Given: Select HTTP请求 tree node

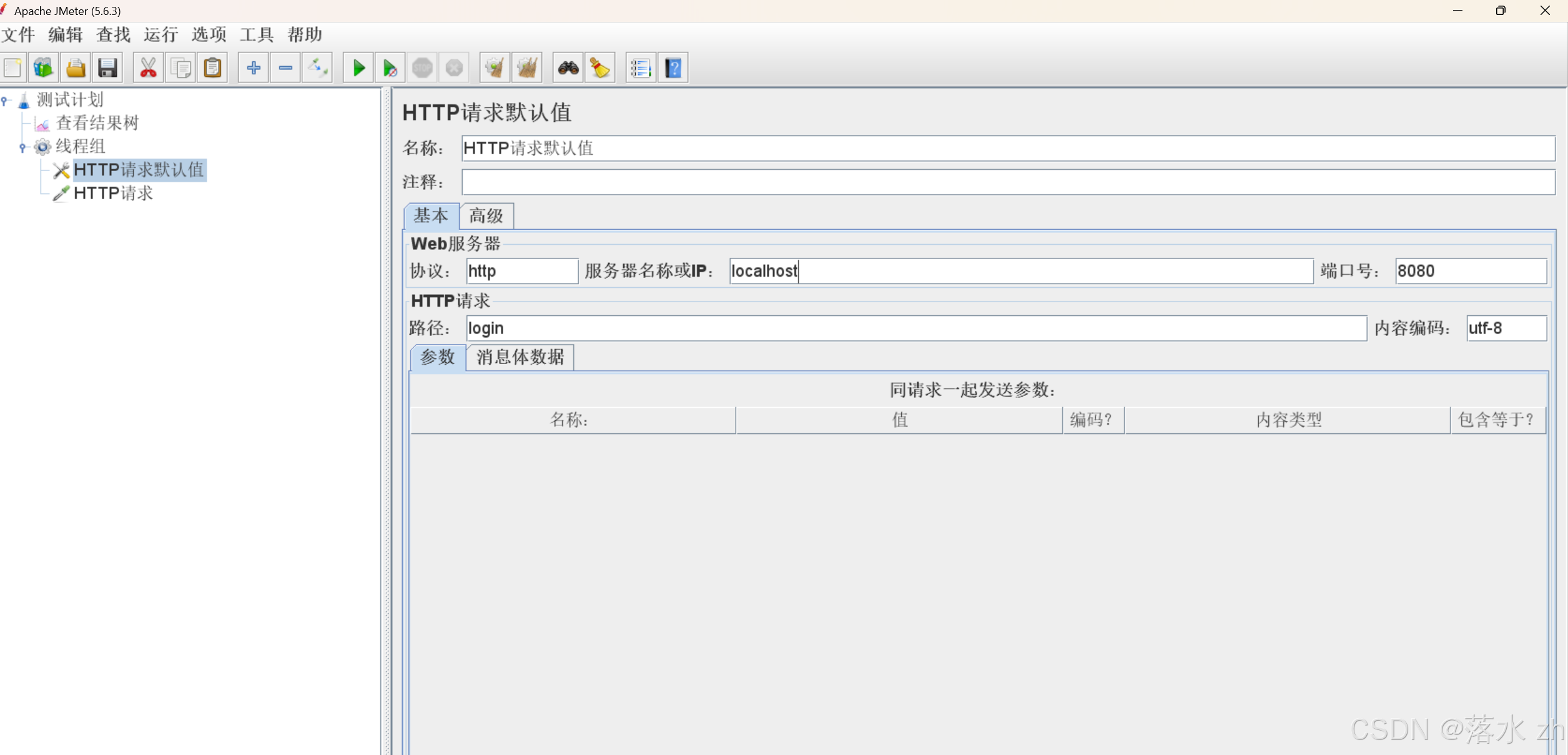Looking at the screenshot, I should click(114, 193).
